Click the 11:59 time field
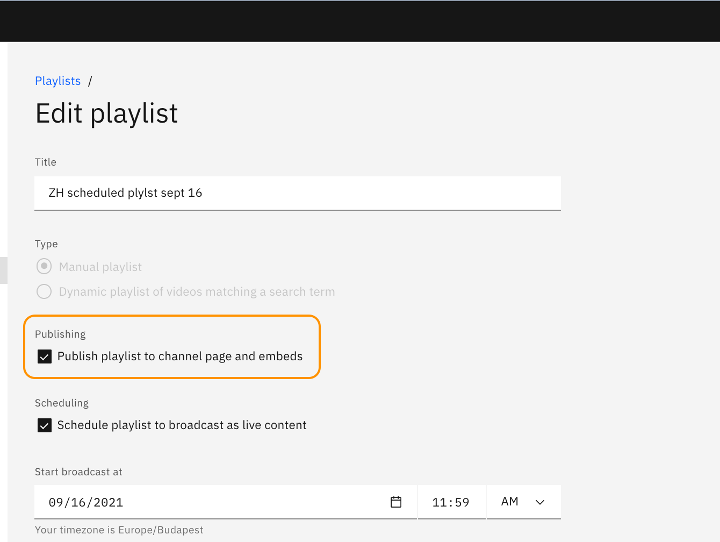 (452, 502)
